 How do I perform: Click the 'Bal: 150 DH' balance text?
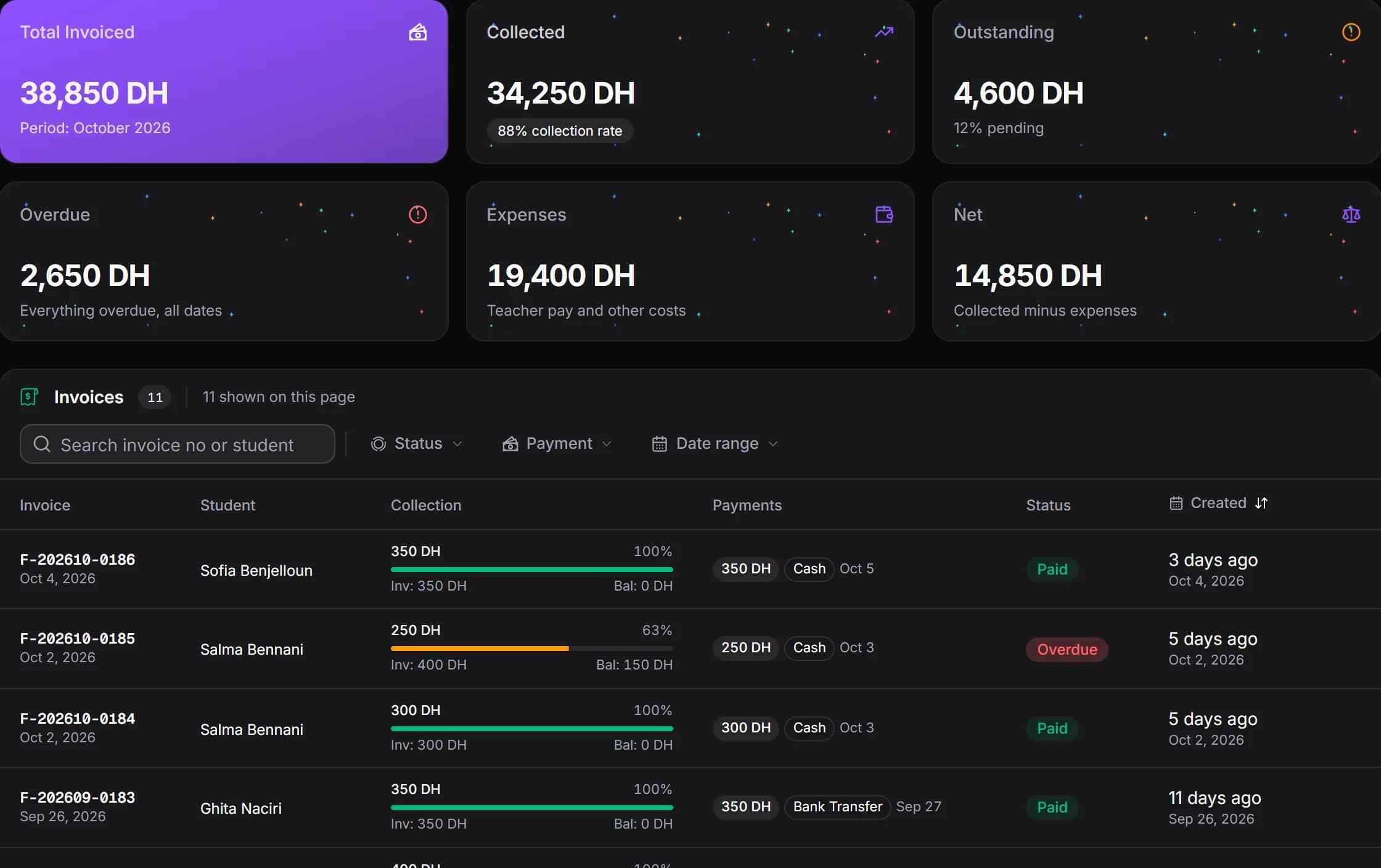(x=634, y=665)
